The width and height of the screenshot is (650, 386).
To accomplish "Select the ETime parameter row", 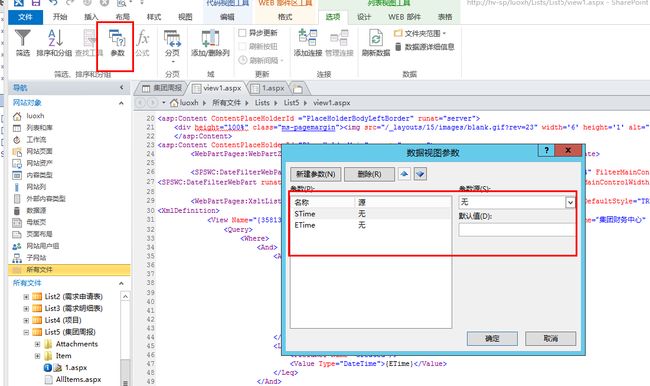I will (x=371, y=225).
